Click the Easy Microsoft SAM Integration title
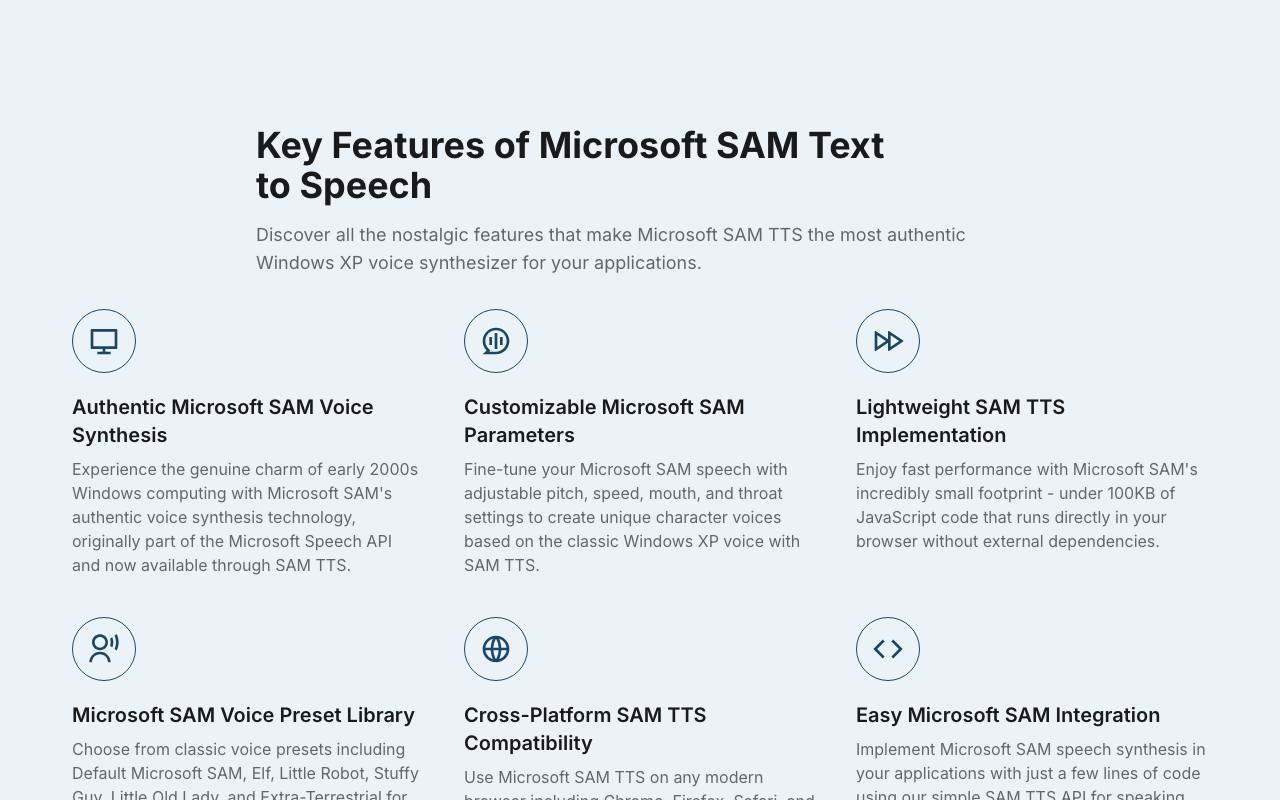The height and width of the screenshot is (800, 1280). [1008, 715]
